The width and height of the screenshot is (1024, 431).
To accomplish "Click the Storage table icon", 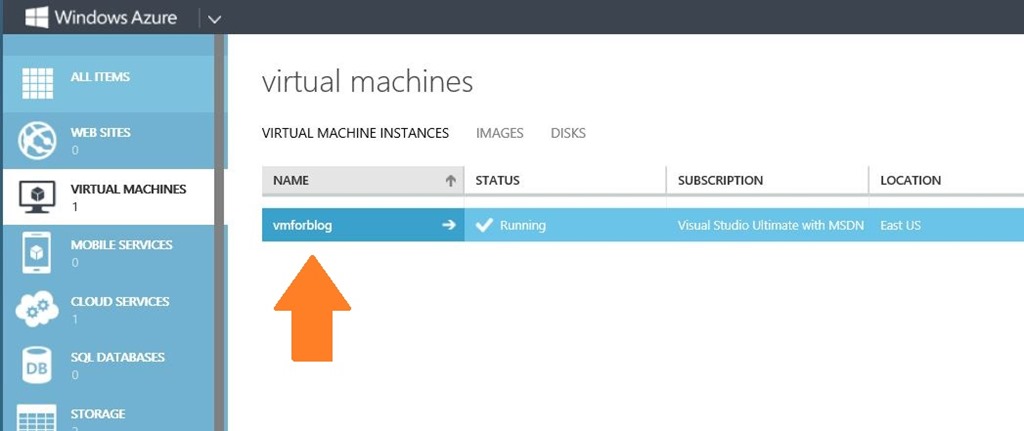I will point(37,418).
